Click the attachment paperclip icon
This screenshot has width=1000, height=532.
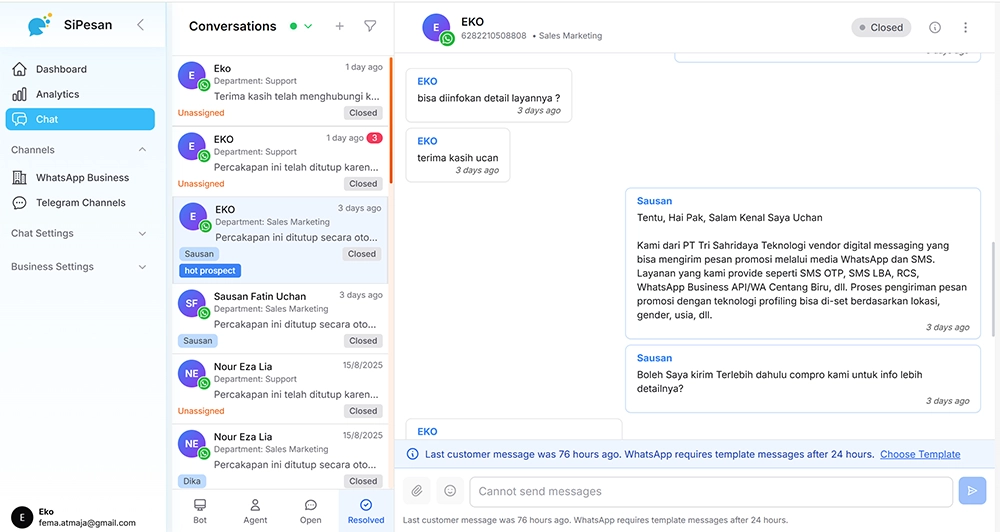417,491
